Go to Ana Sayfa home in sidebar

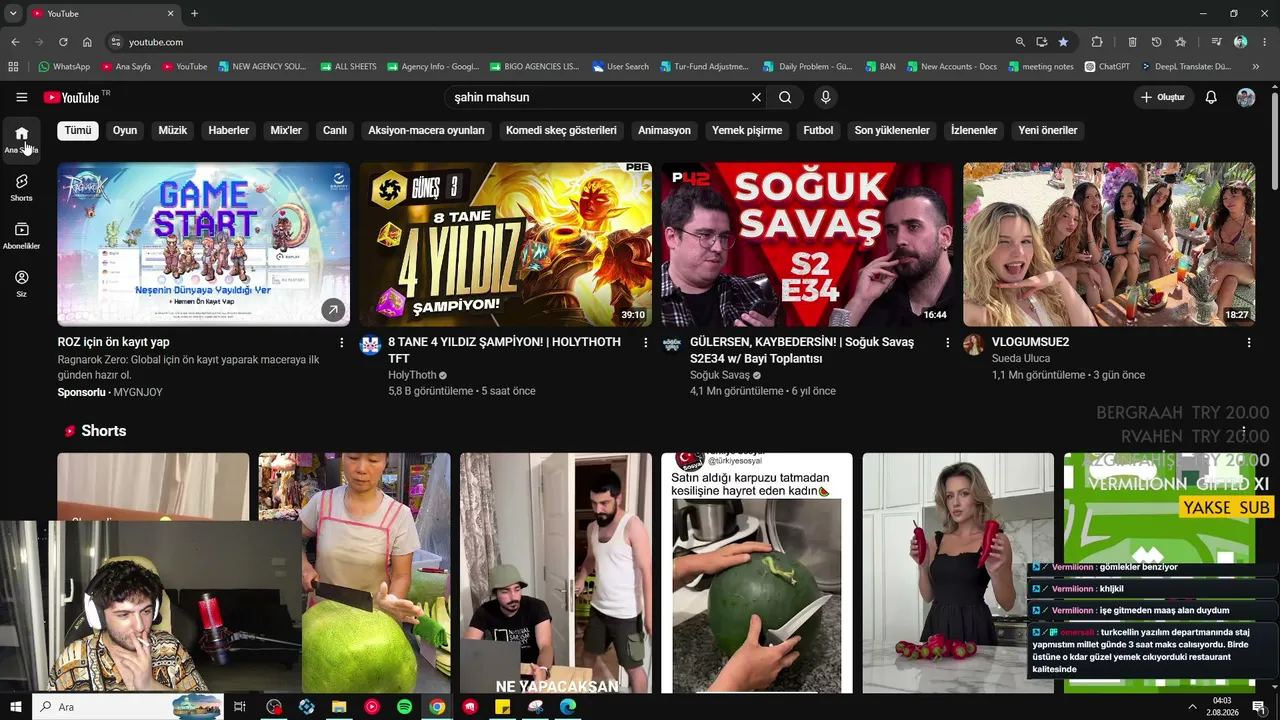(21, 139)
